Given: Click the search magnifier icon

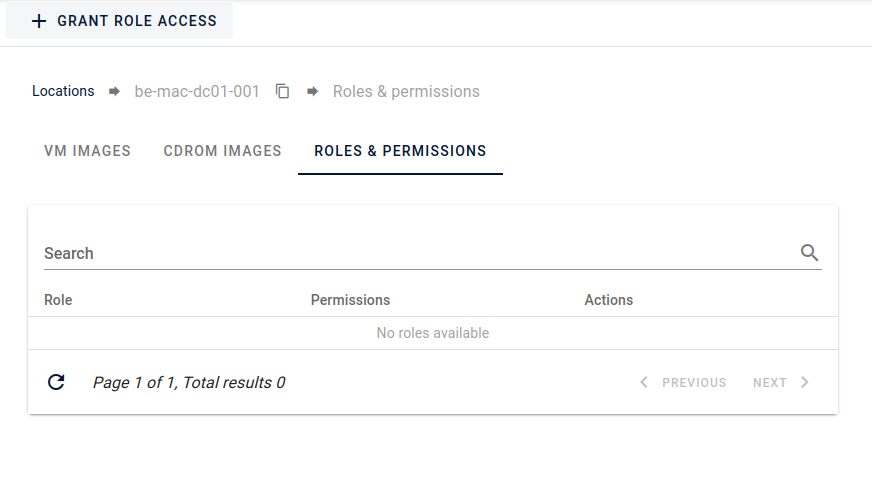Looking at the screenshot, I should click(x=810, y=253).
